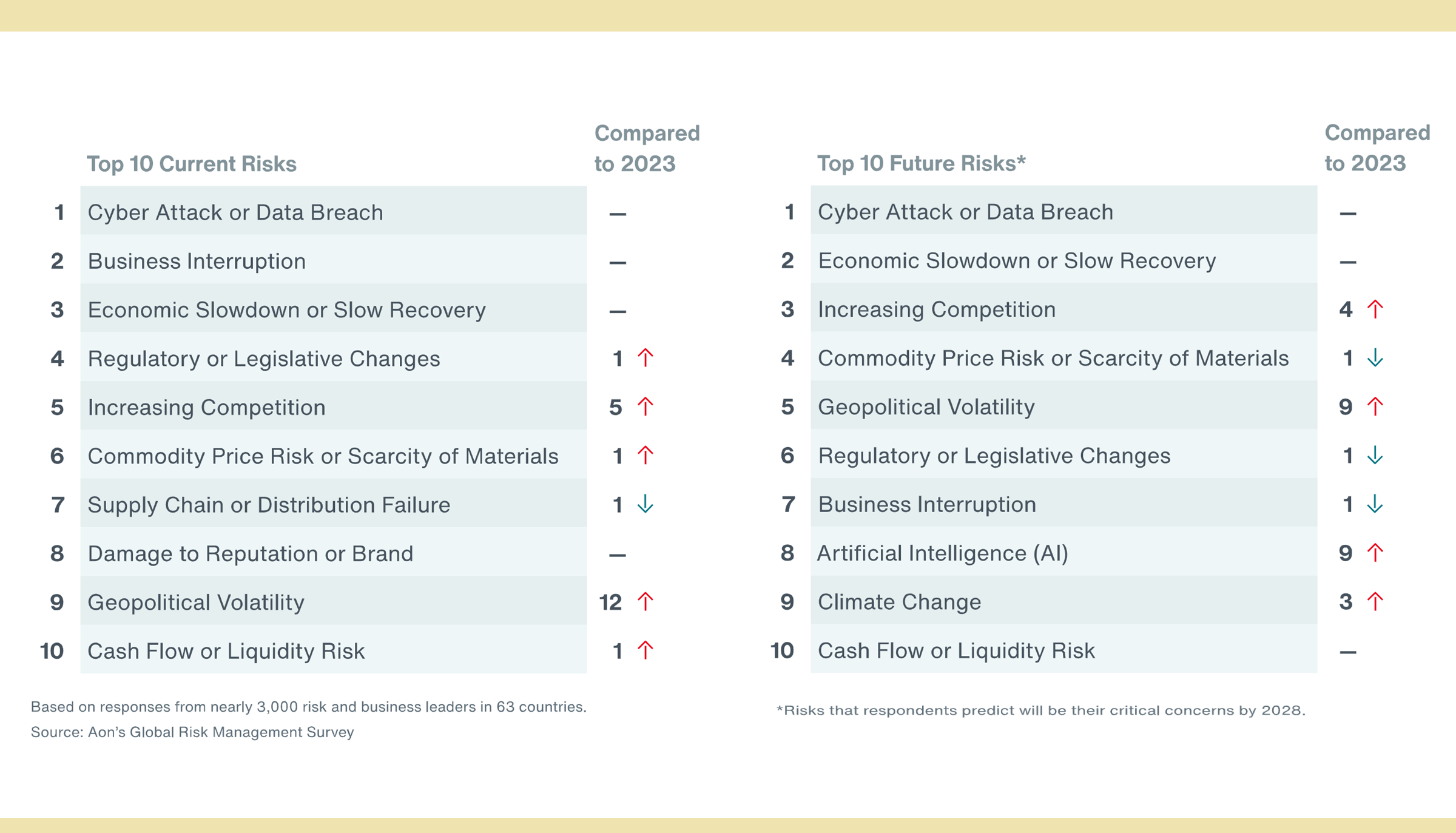The width and height of the screenshot is (1456, 833).
Task: Click up arrow next to number 12
Action: pyautogui.click(x=645, y=602)
